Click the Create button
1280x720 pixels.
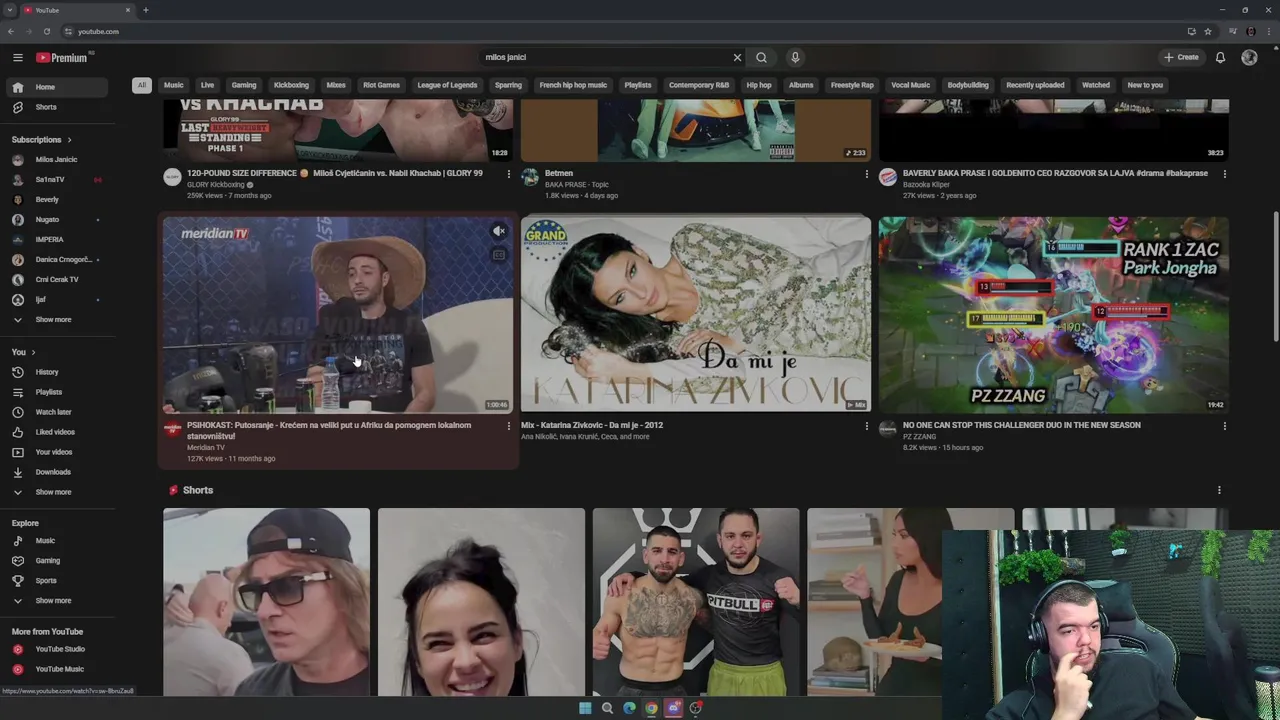(1181, 57)
